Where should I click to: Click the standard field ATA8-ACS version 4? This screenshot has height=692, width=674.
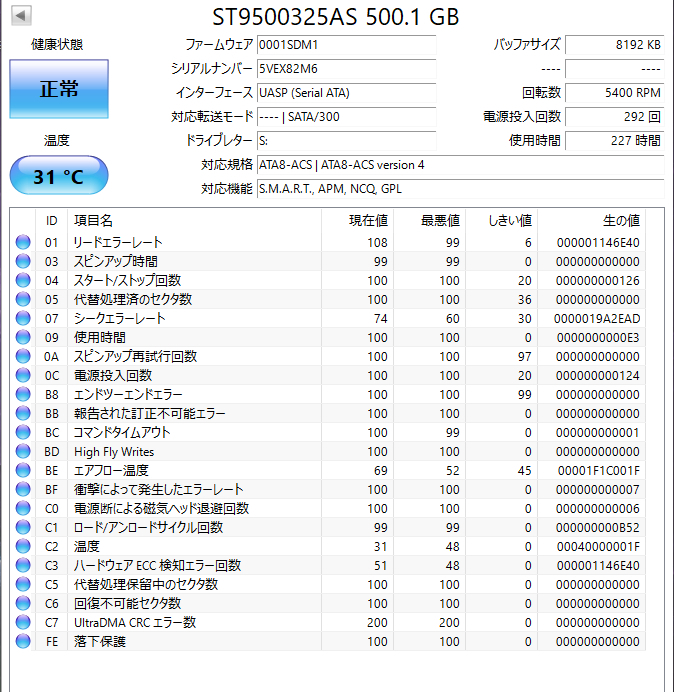pyautogui.click(x=460, y=165)
